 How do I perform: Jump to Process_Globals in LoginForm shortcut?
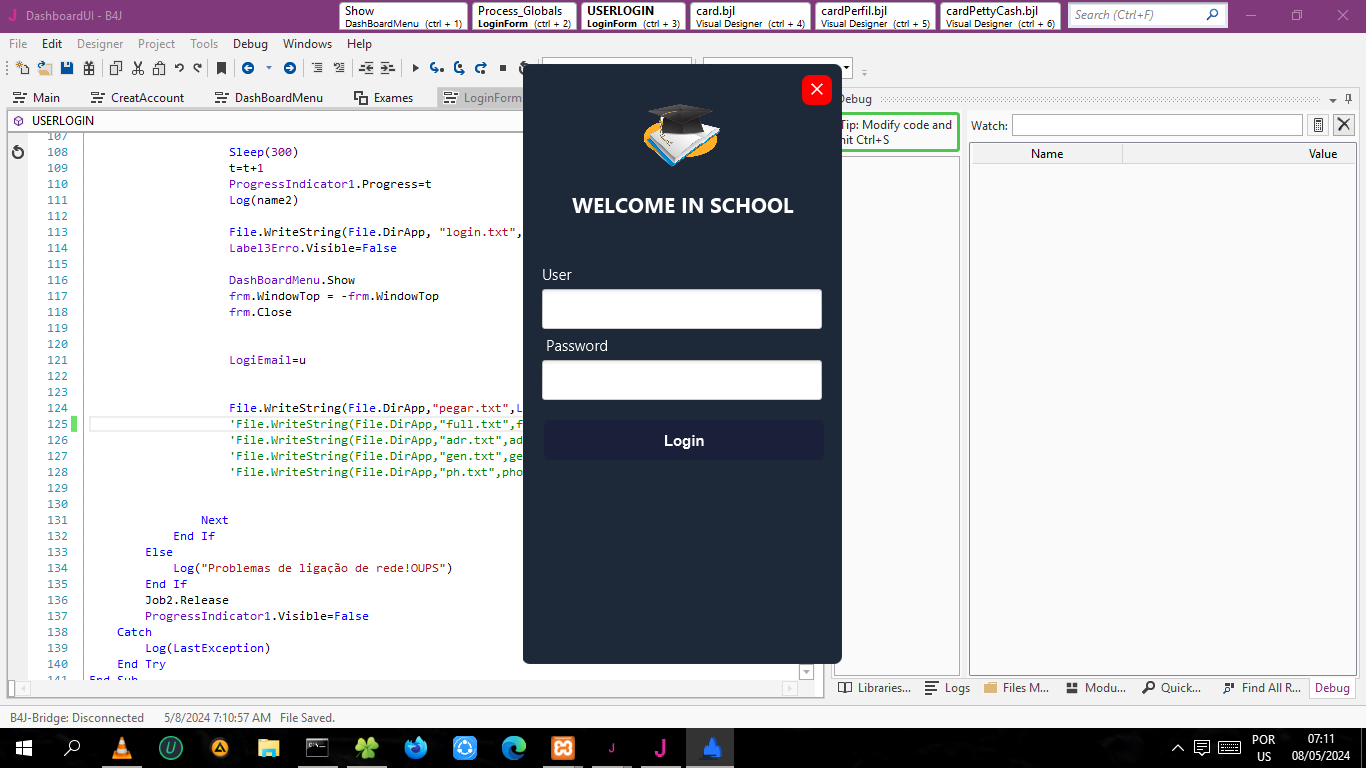click(525, 16)
